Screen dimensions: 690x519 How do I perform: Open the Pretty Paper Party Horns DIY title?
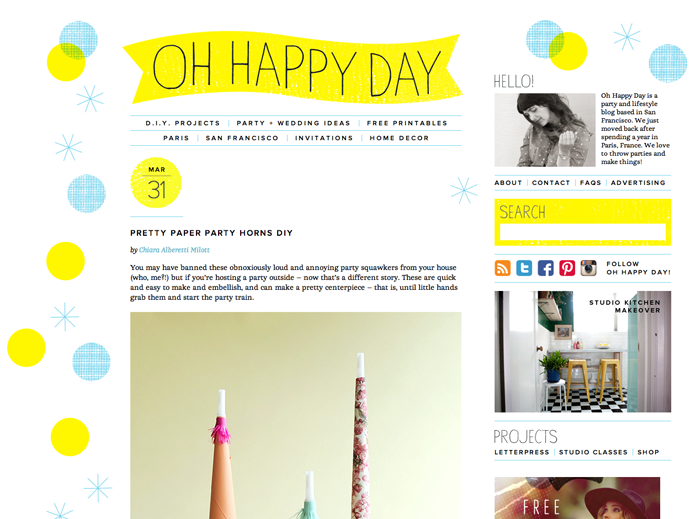pos(211,233)
